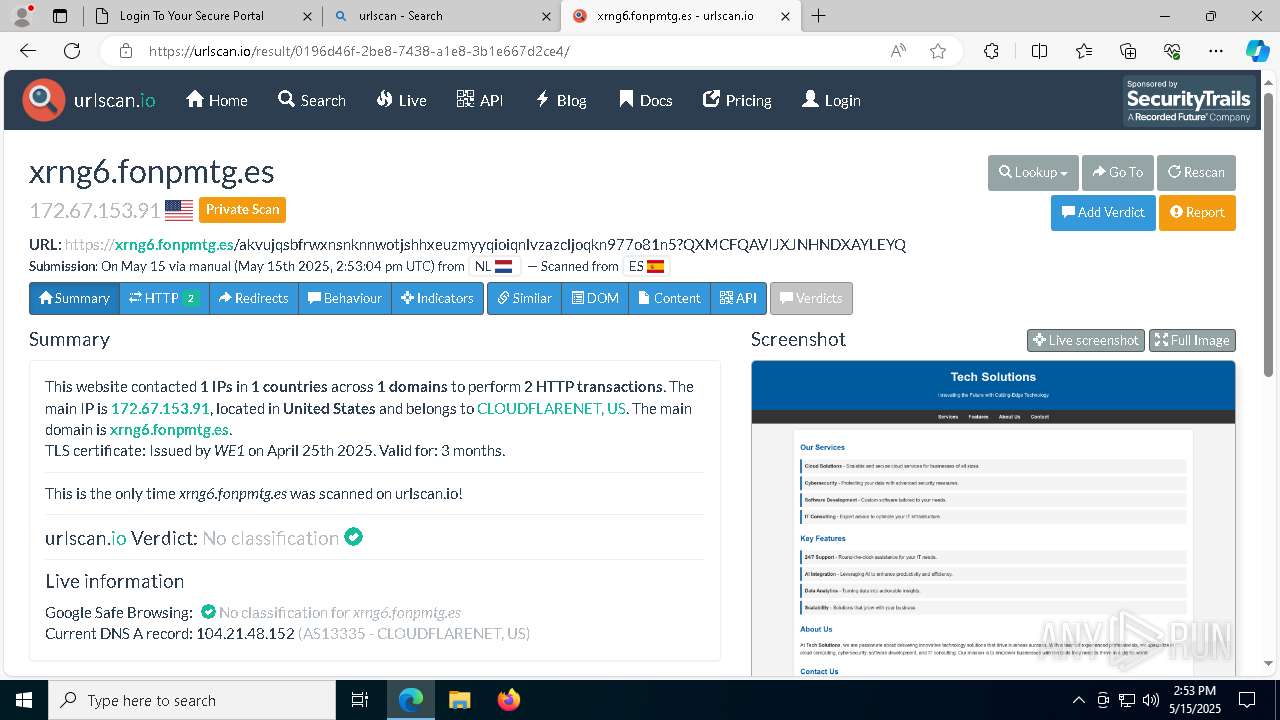Viewport: 1280px width, 720px height.
Task: Click the main IP 172.67.153.91 link
Action: (x=160, y=408)
